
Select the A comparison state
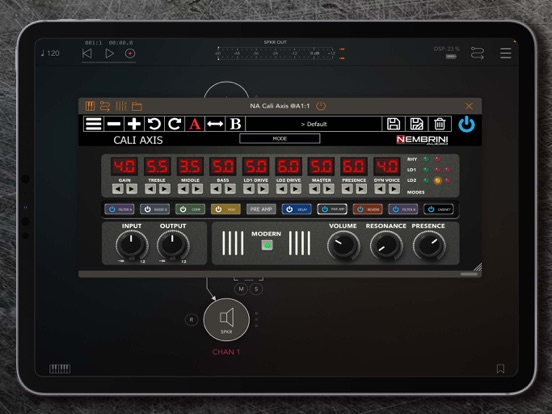pos(195,124)
